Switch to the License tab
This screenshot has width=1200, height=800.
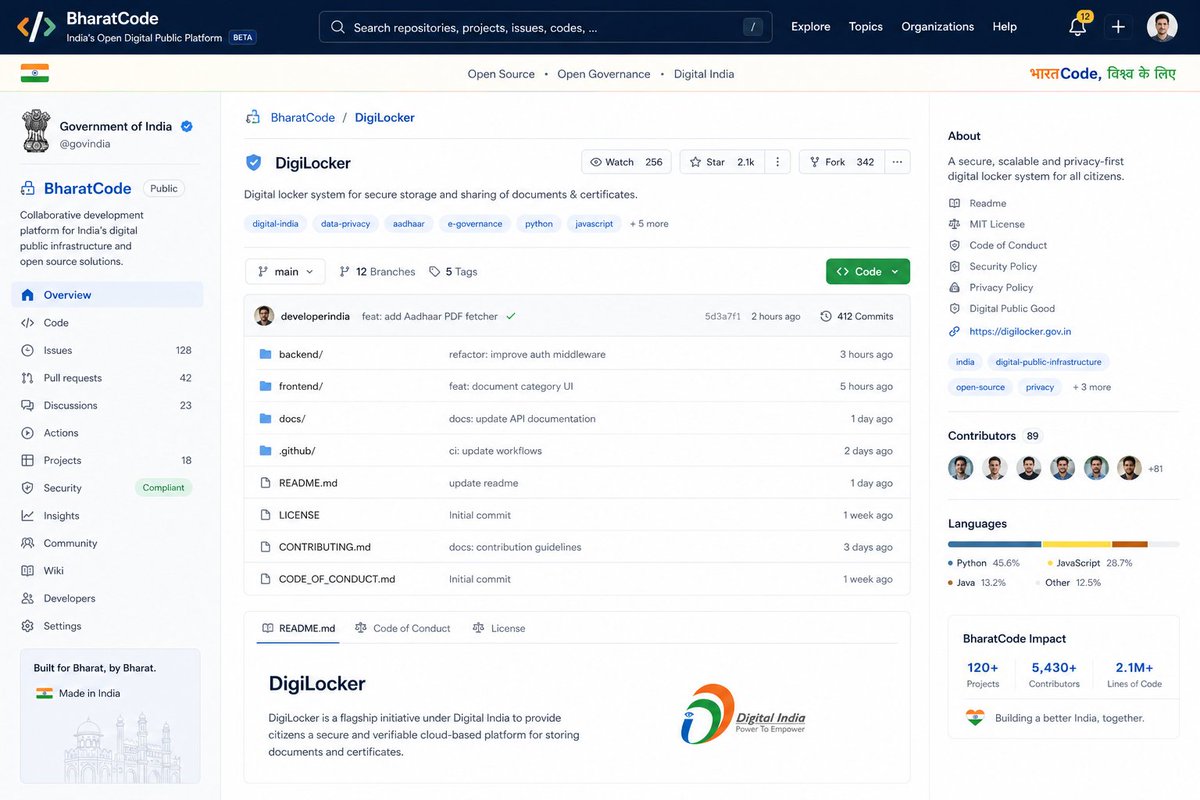pyautogui.click(x=499, y=628)
